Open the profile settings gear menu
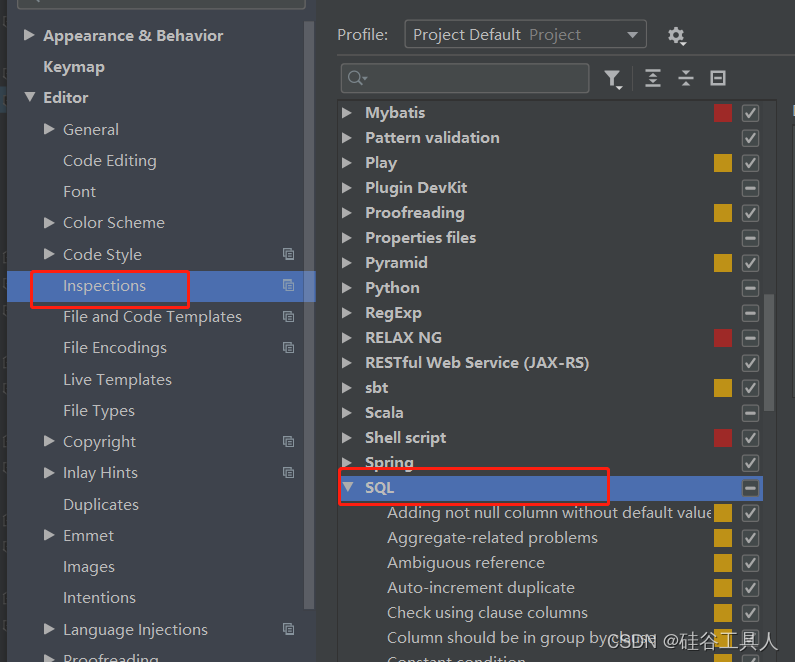This screenshot has height=662, width=795. pyautogui.click(x=676, y=35)
